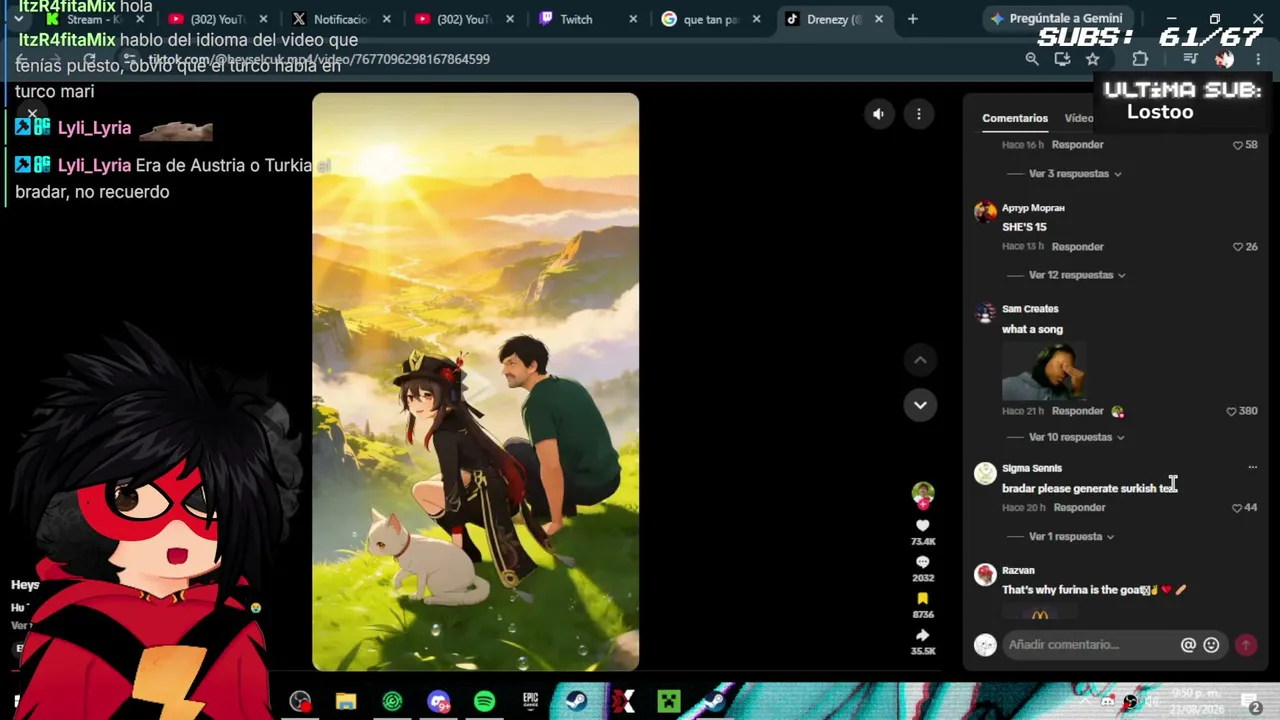This screenshot has height=720, width=1280.
Task: Close the Drenezy TikTok tab
Action: click(x=879, y=19)
